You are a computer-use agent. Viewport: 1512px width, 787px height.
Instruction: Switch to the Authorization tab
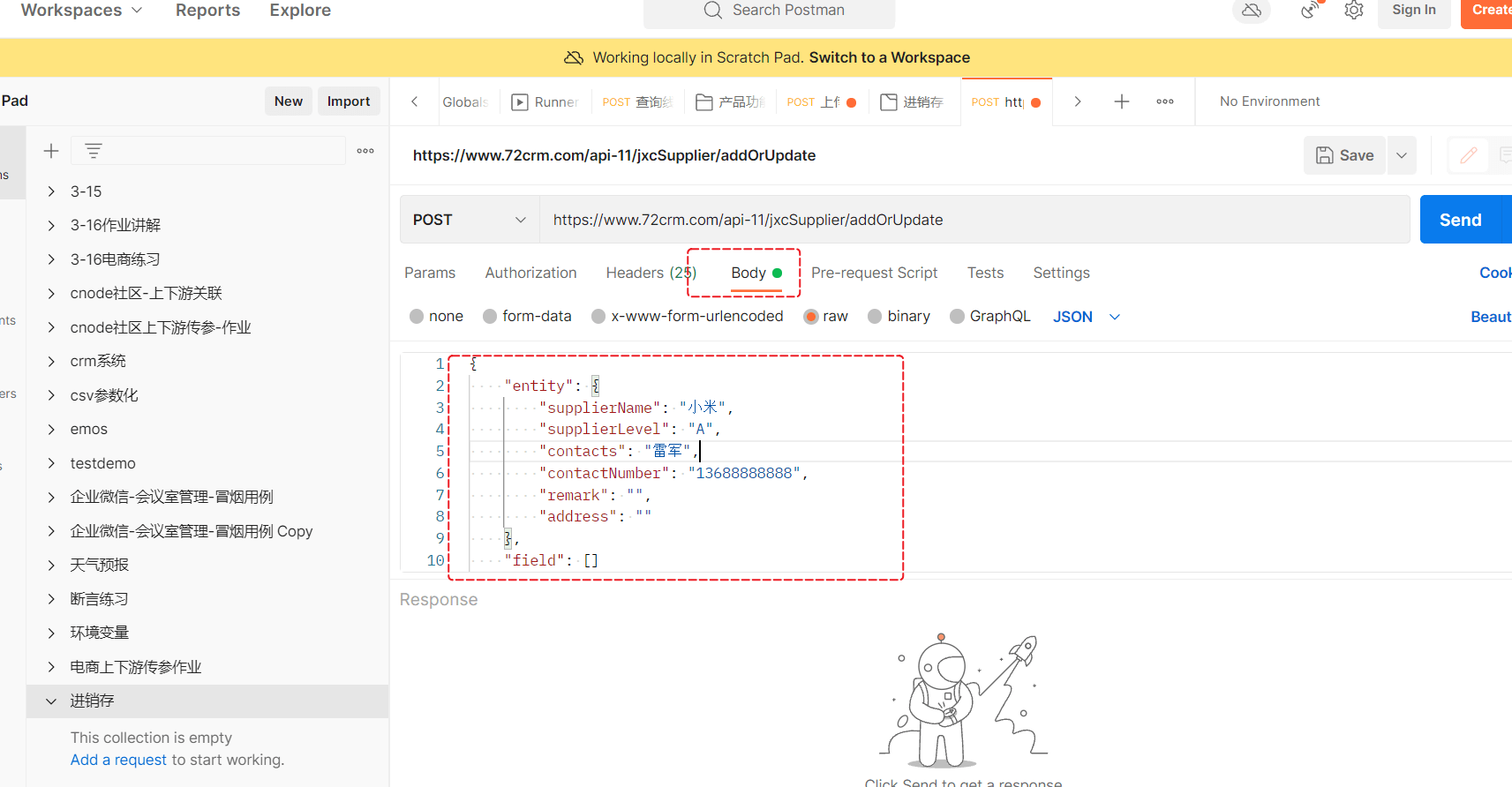[x=530, y=273]
